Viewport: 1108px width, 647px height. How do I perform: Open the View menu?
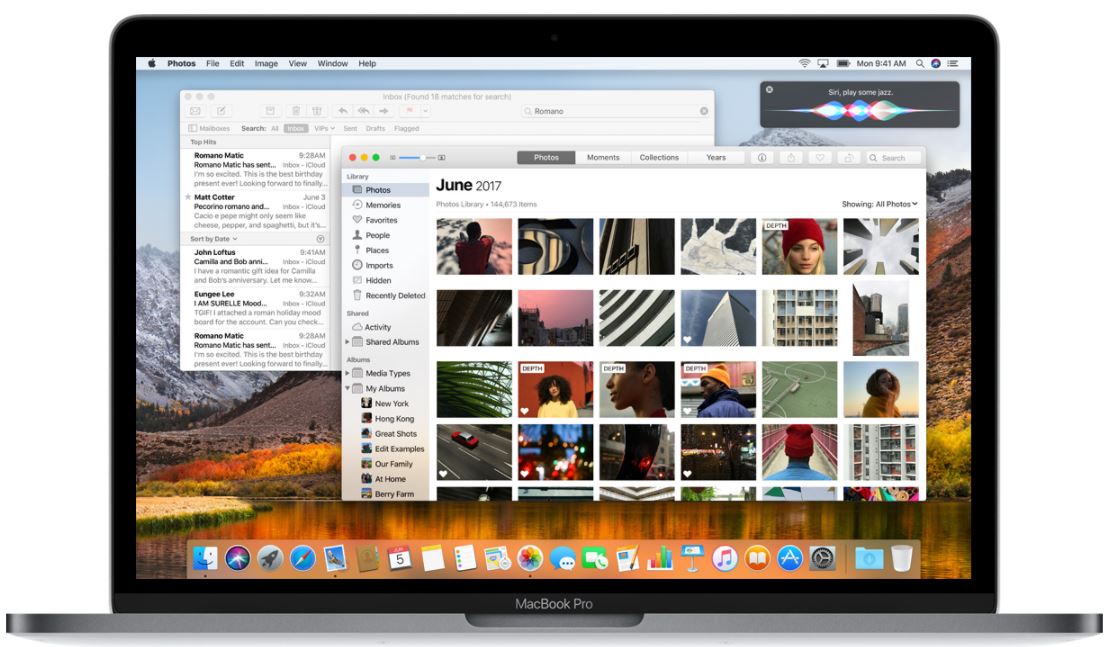point(297,64)
